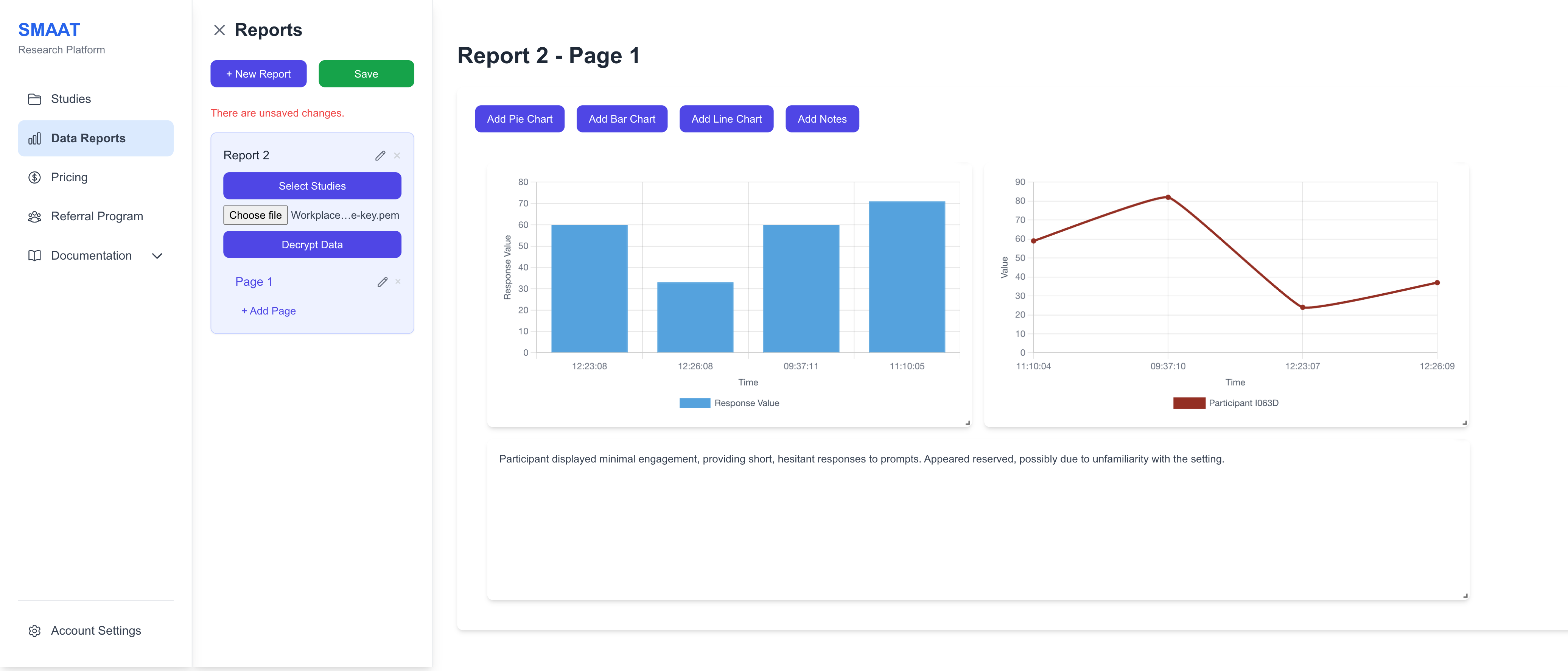Select the Studies folder icon
The width and height of the screenshot is (1568, 671).
(35, 99)
